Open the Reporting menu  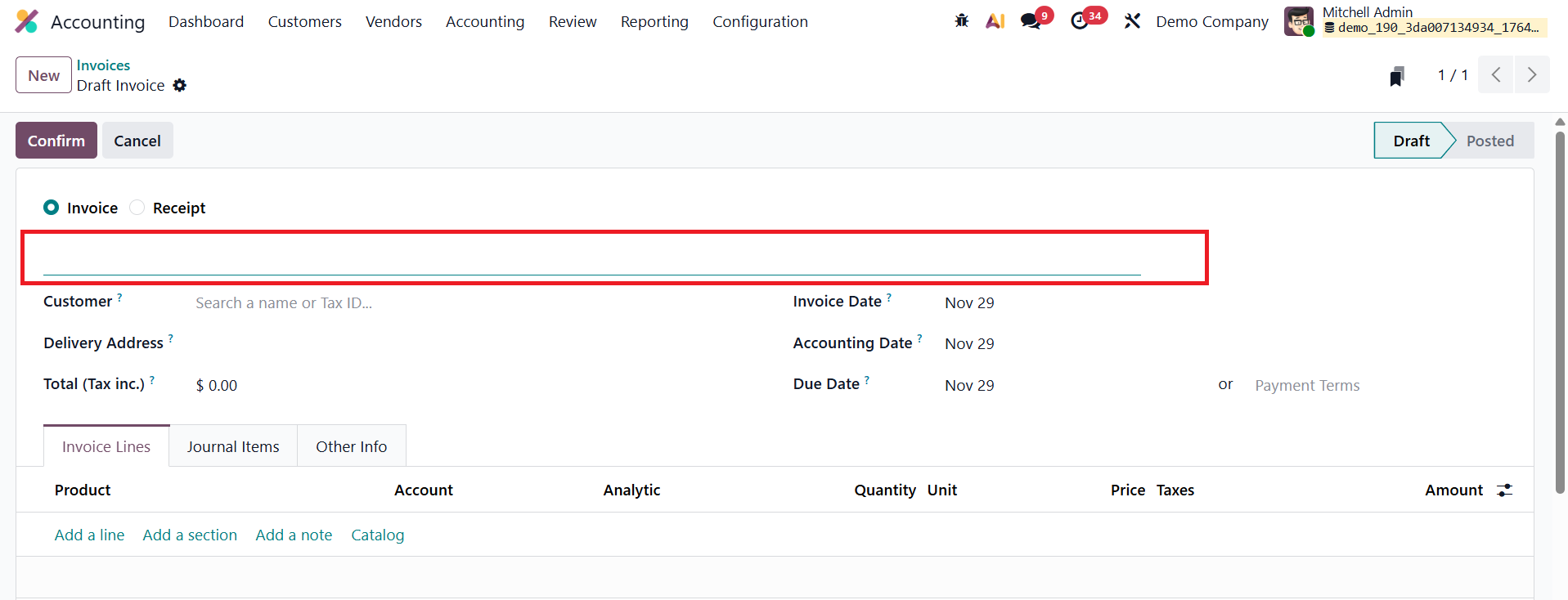[x=654, y=22]
